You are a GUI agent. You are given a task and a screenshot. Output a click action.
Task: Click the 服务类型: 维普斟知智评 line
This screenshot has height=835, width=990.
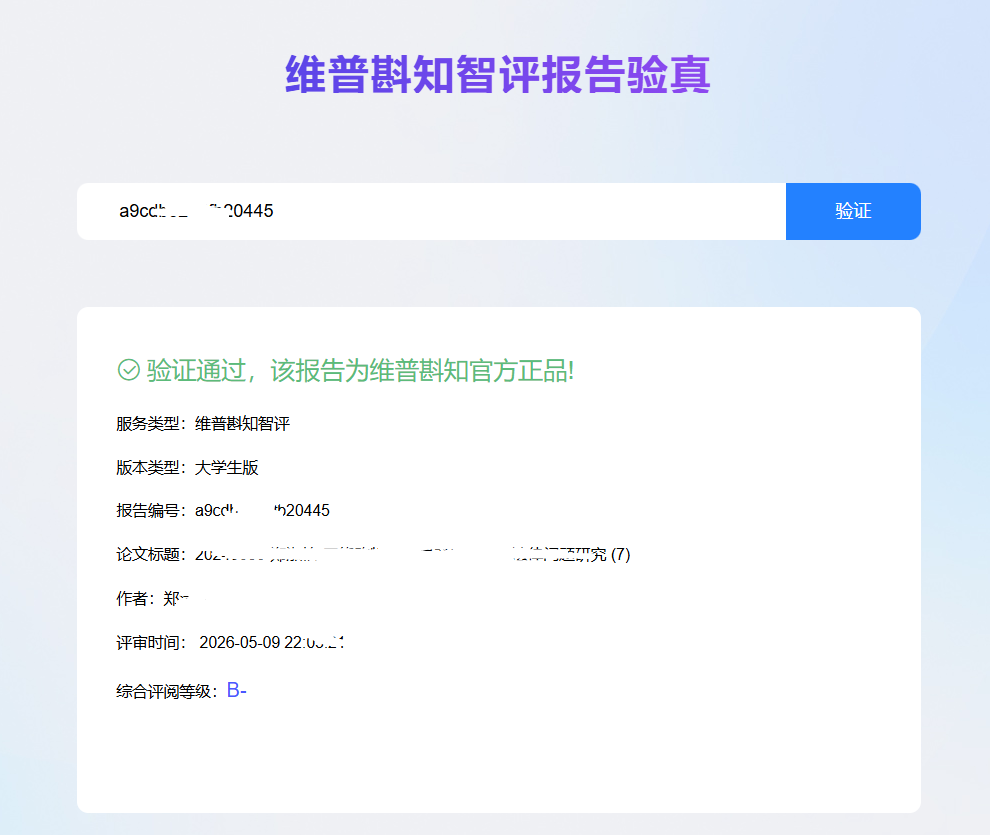(x=203, y=423)
